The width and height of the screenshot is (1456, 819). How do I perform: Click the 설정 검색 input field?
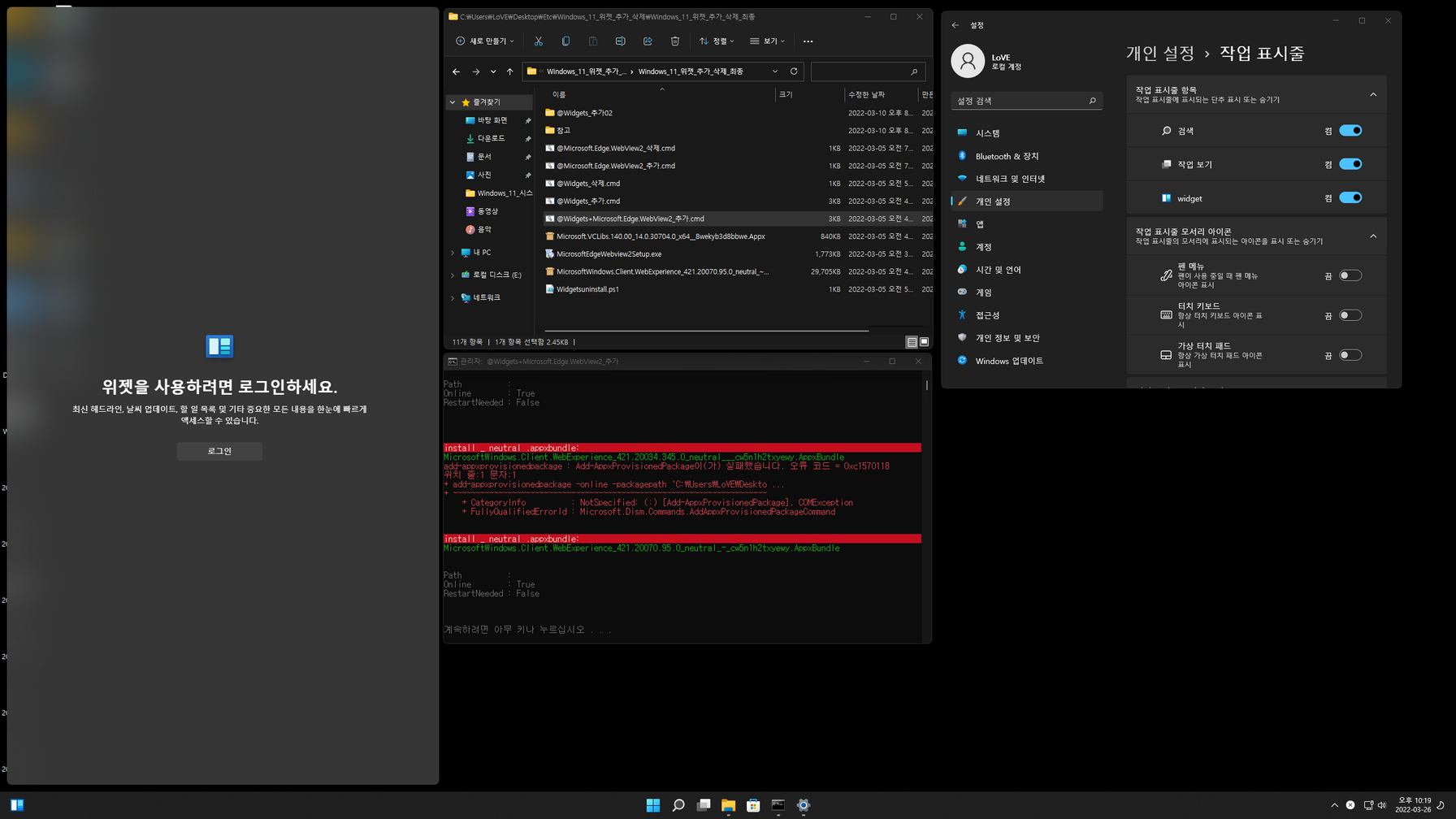tap(1027, 101)
